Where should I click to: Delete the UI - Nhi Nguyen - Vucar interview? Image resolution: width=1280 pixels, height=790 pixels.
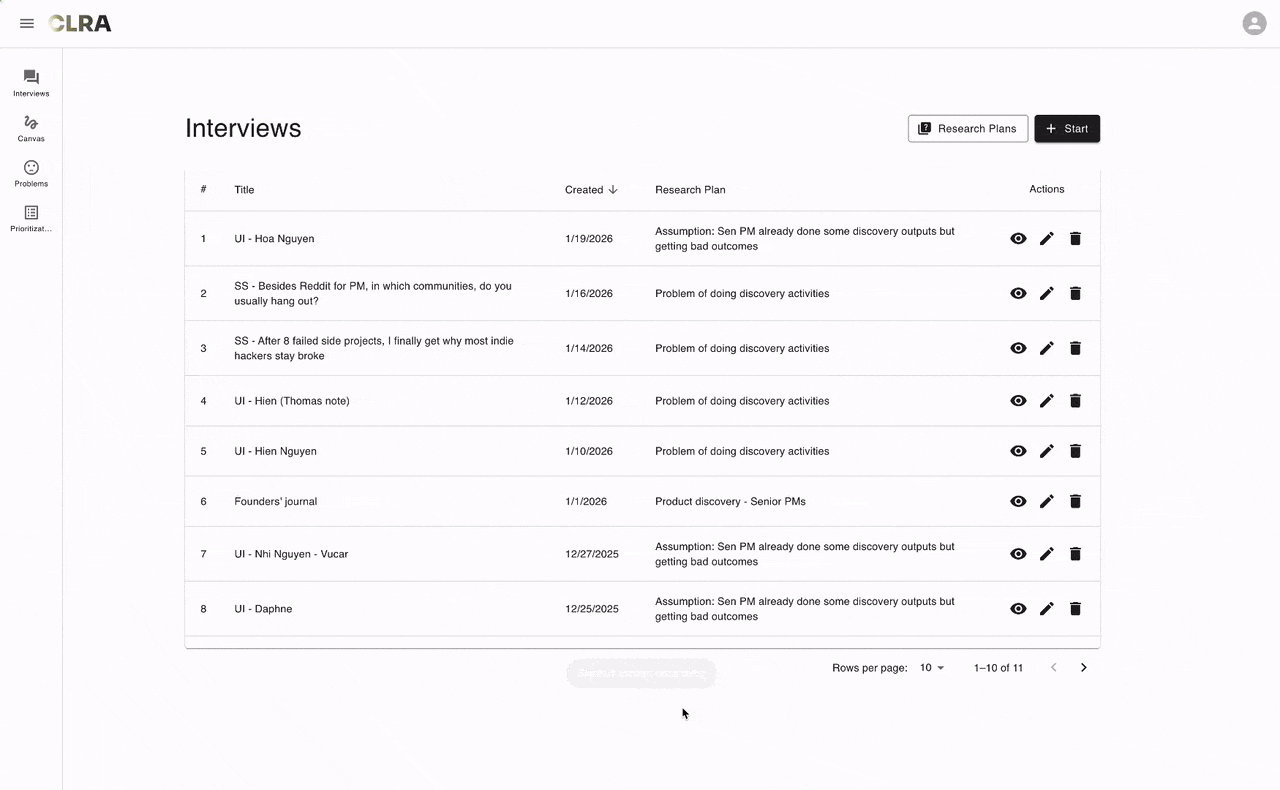coord(1075,554)
